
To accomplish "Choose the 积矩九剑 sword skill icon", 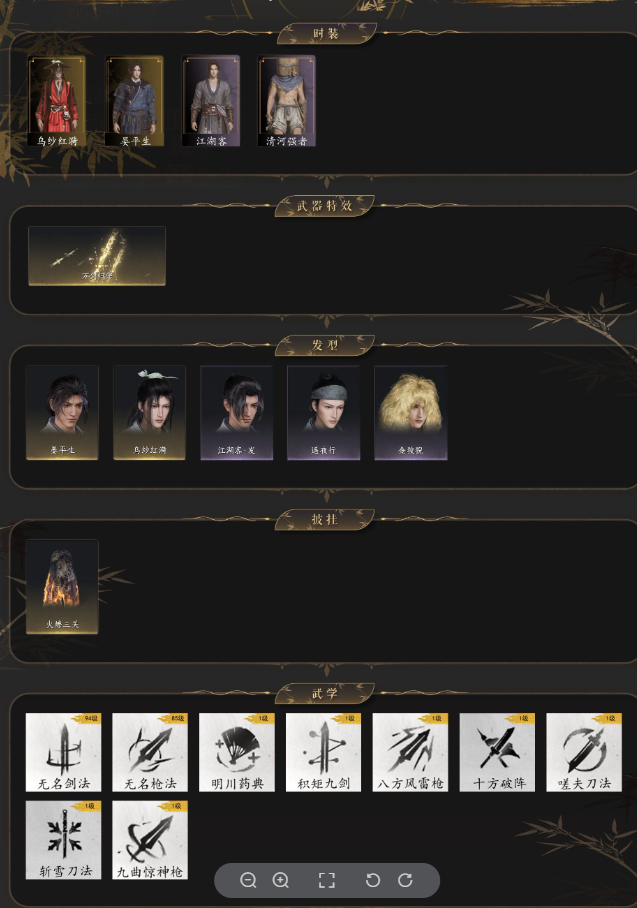I will pyautogui.click(x=324, y=752).
